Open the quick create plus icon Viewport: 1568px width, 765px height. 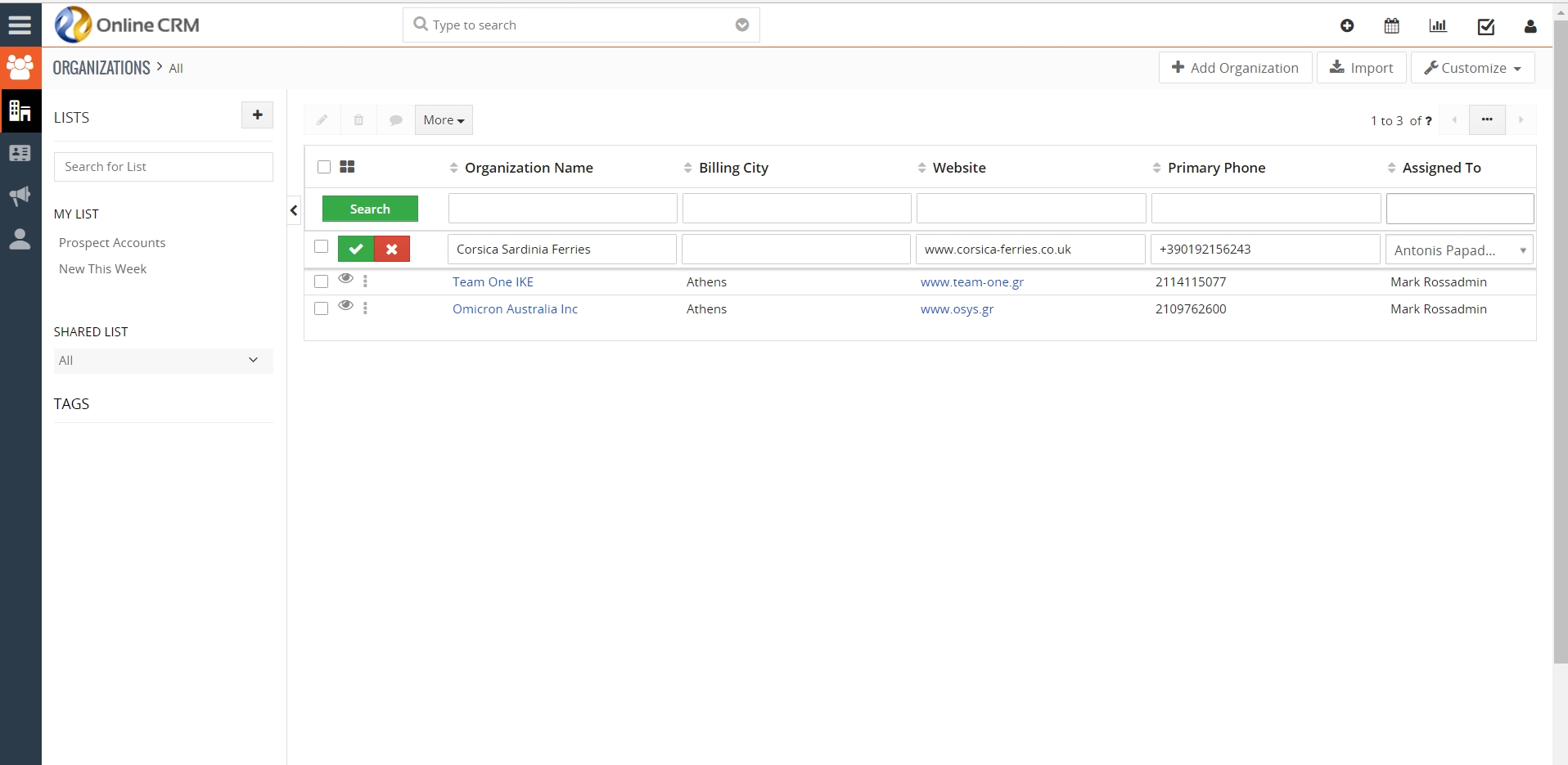(x=1347, y=26)
